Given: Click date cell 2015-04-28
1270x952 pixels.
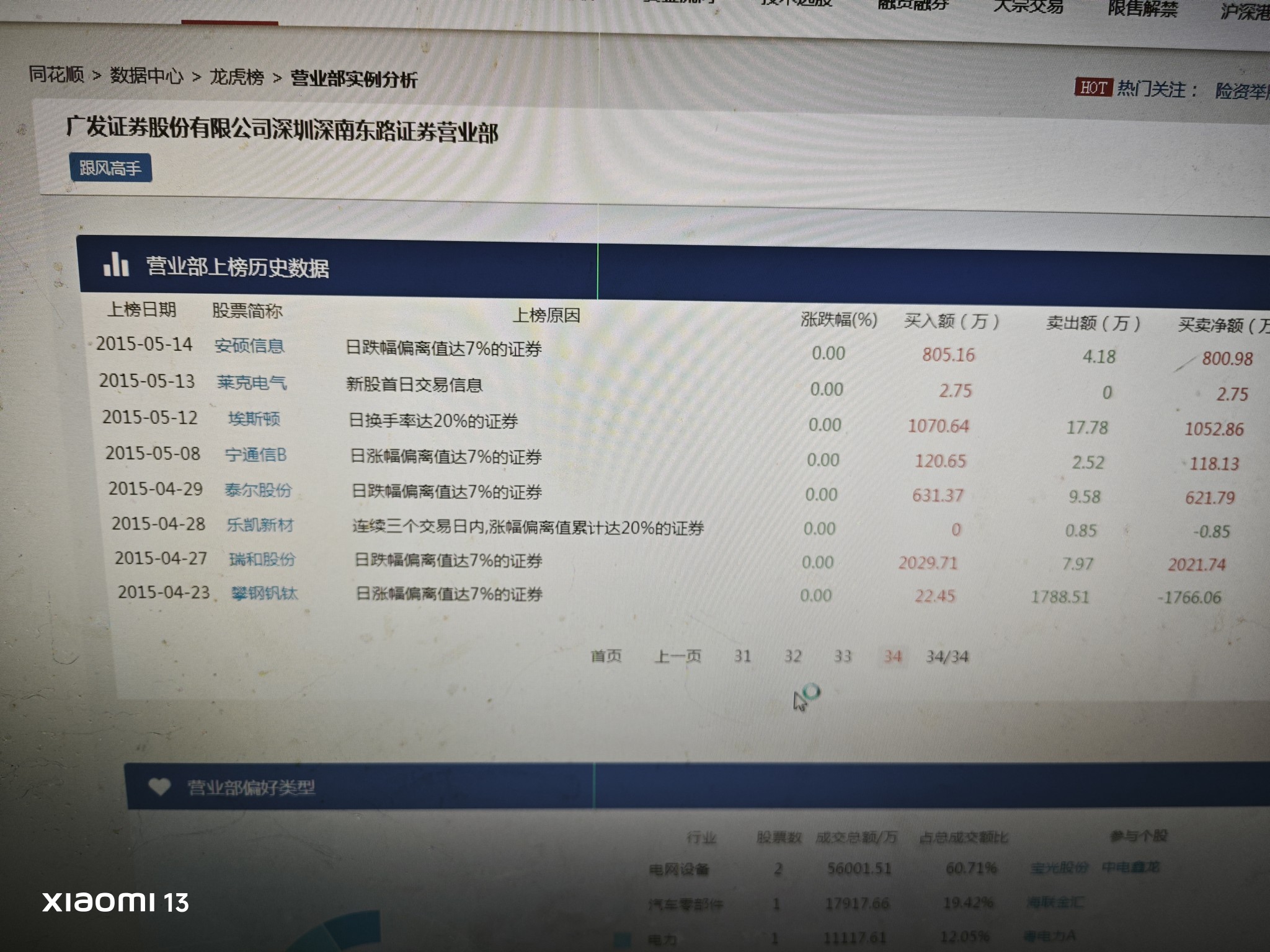Looking at the screenshot, I should 159,524.
